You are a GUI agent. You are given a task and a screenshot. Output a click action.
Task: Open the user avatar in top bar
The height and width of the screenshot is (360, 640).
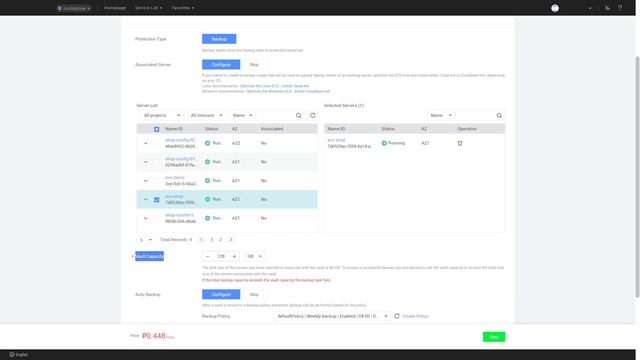point(555,8)
